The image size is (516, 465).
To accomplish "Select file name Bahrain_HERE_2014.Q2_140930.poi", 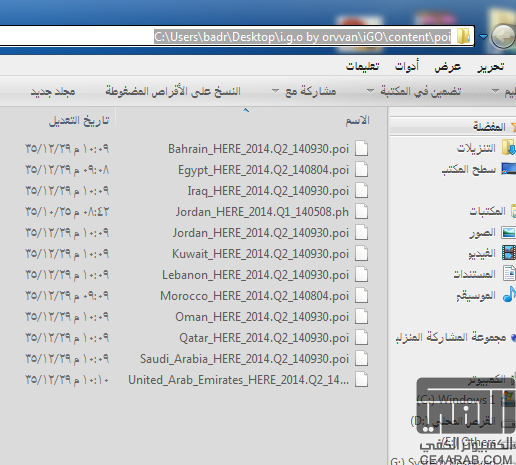I will pyautogui.click(x=258, y=149).
